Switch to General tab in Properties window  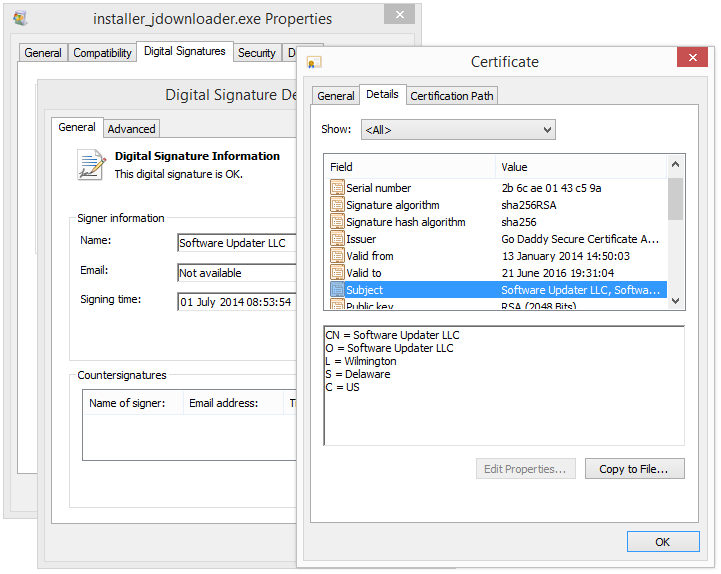(x=43, y=53)
